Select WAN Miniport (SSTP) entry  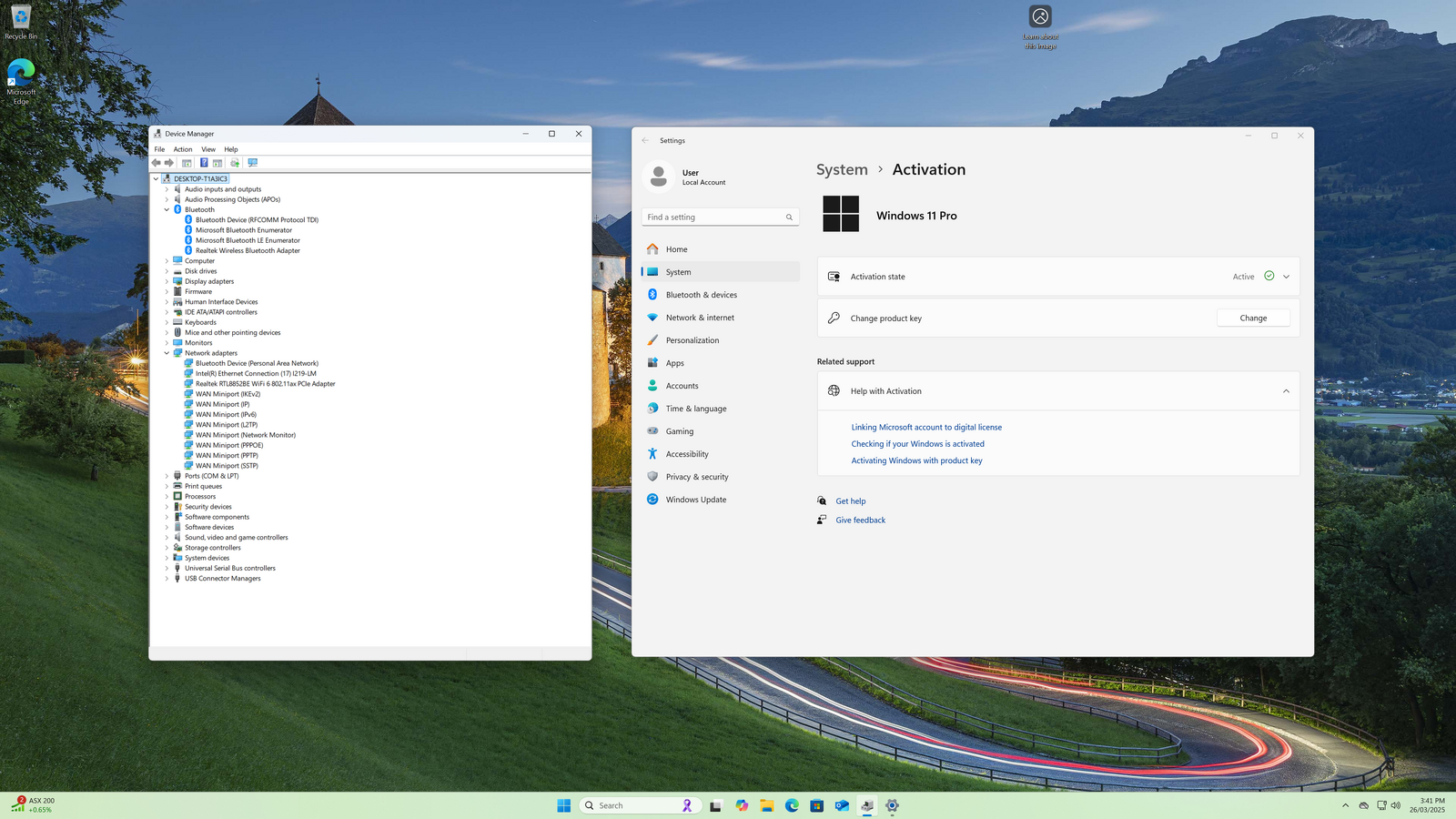pyautogui.click(x=227, y=466)
